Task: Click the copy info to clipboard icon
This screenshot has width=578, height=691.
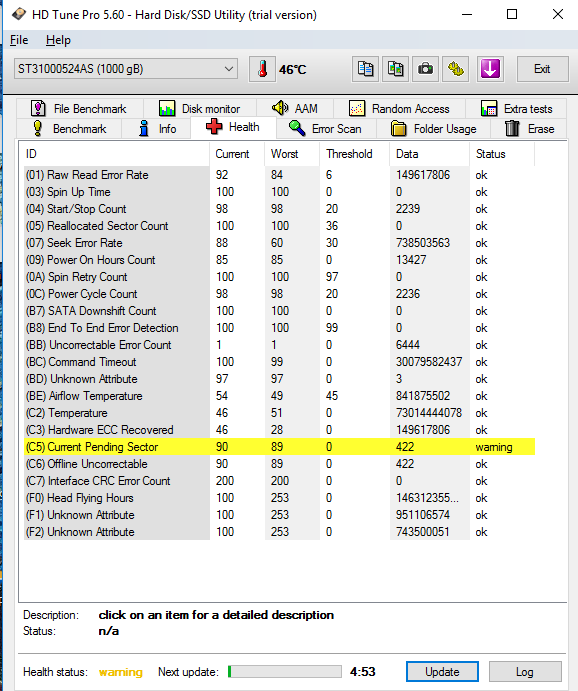Action: pos(365,69)
